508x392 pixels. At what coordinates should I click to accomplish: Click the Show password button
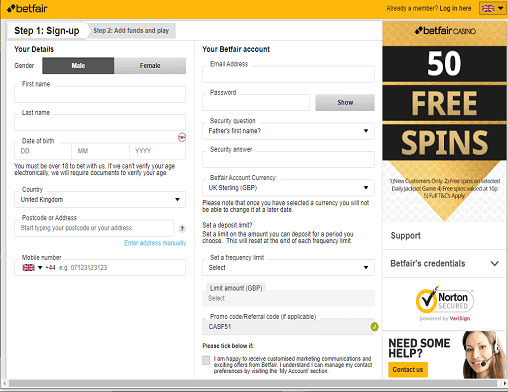(x=345, y=102)
